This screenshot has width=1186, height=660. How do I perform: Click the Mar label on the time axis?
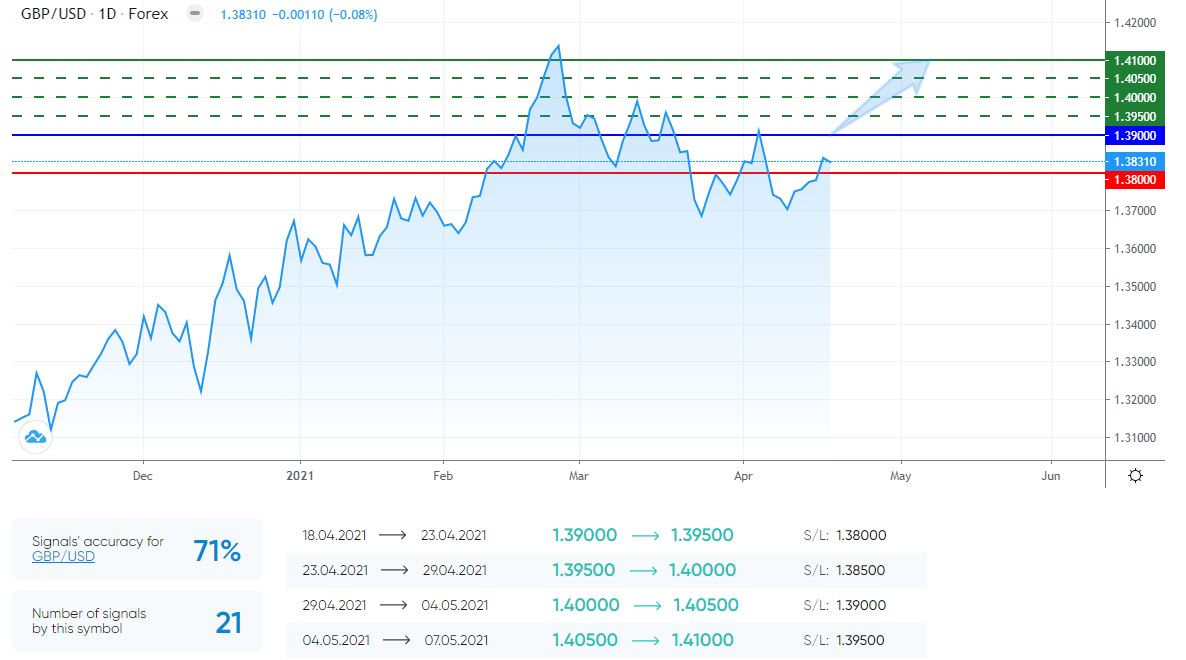point(578,477)
